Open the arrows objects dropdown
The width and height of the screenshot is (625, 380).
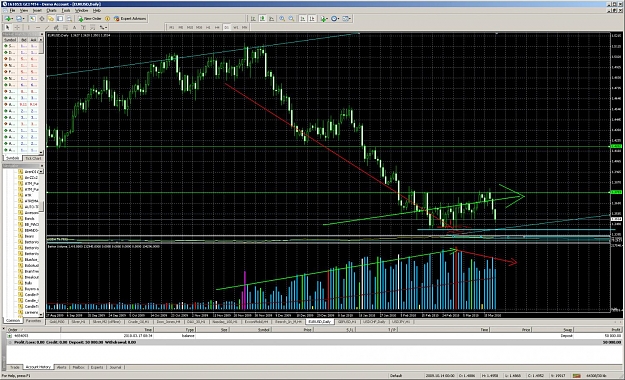tap(103, 27)
